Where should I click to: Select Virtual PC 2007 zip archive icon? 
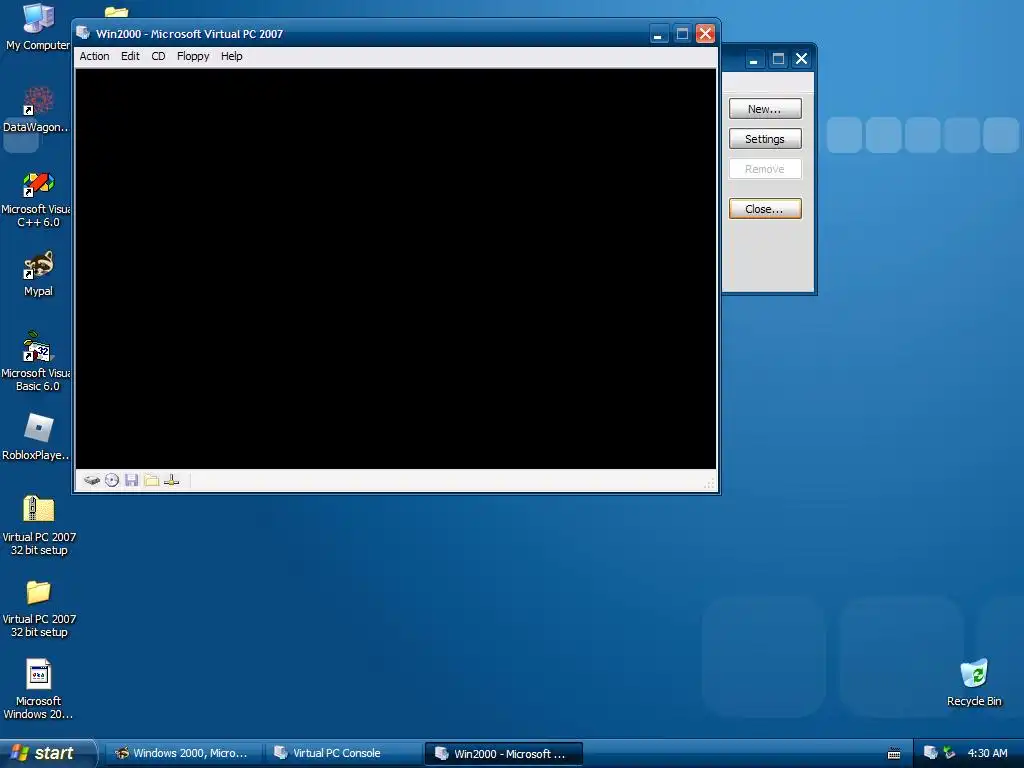pyautogui.click(x=39, y=525)
